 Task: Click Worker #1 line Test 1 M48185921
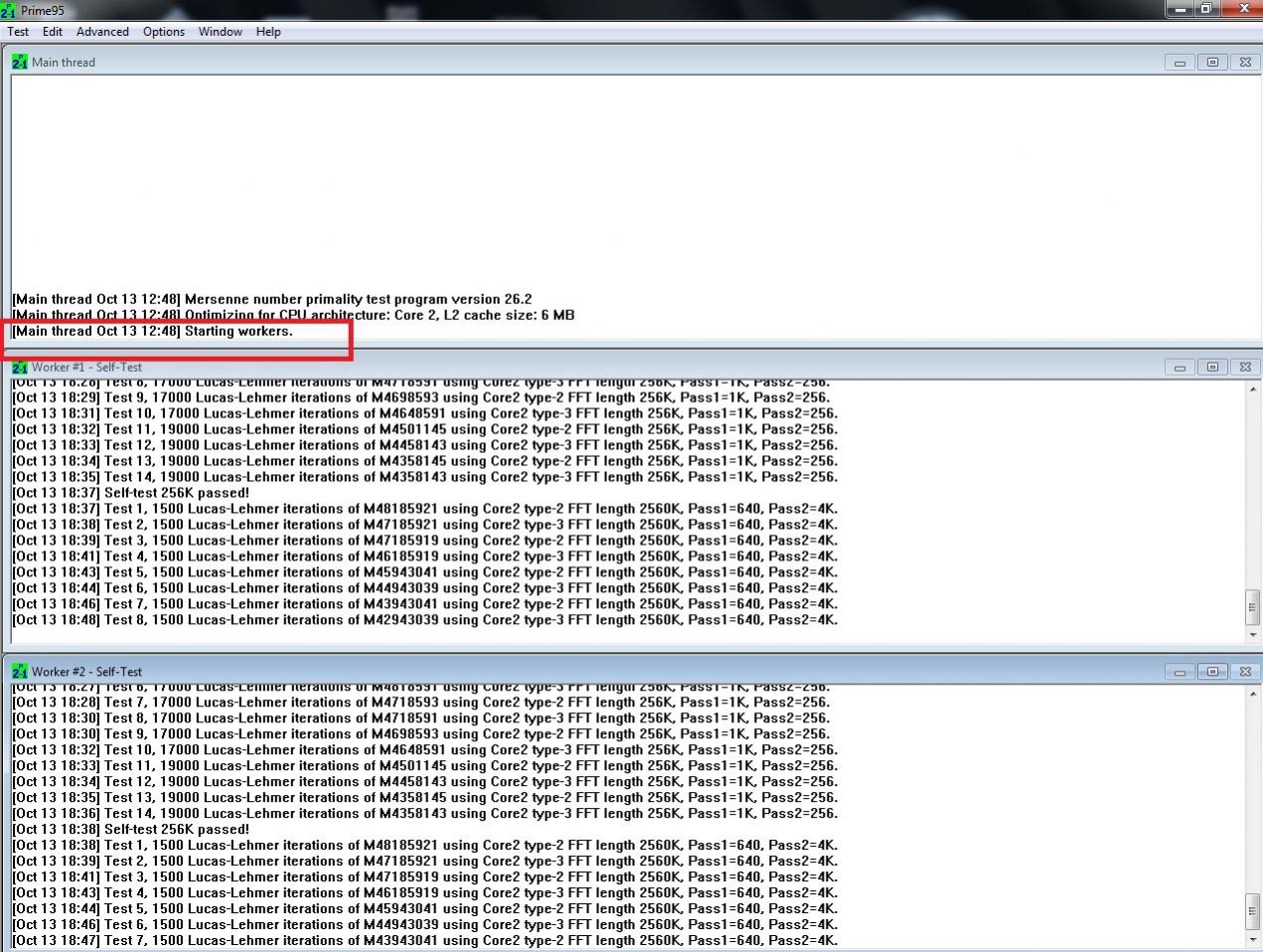coord(425,509)
